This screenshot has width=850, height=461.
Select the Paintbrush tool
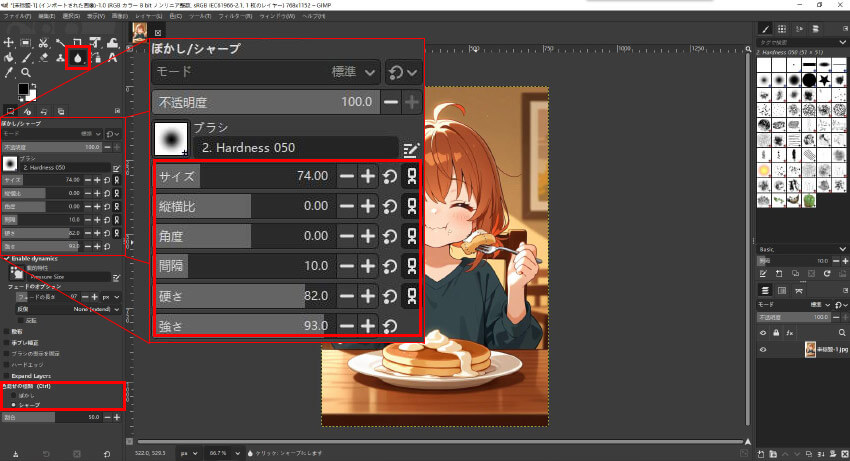tap(26, 57)
